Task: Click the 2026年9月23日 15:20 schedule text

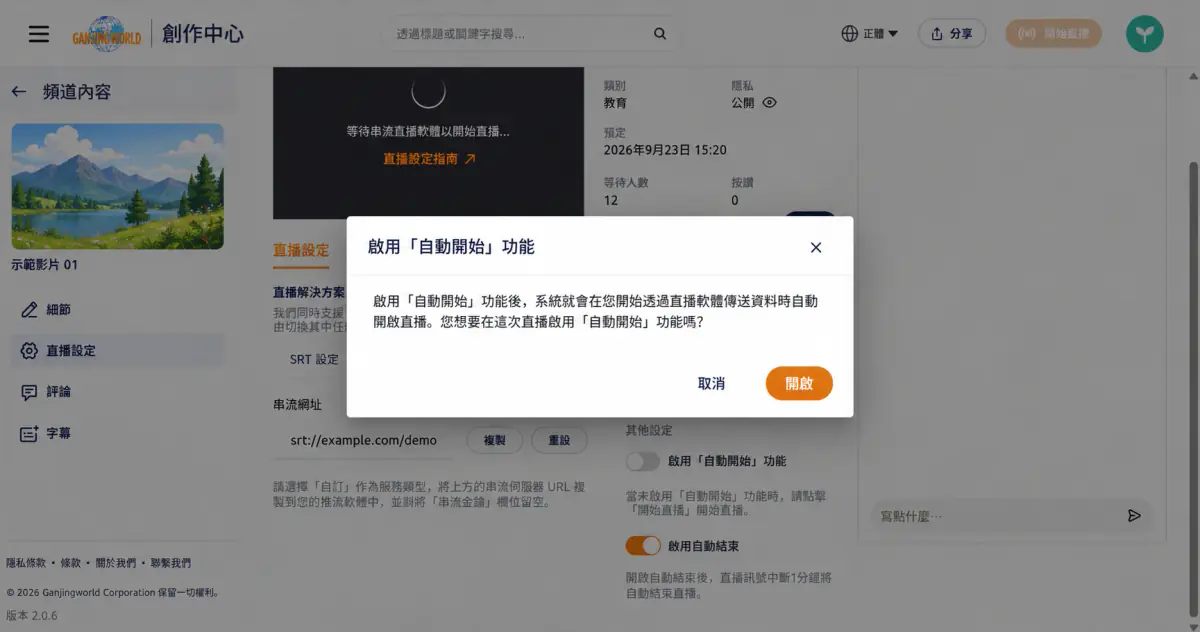Action: pos(665,150)
